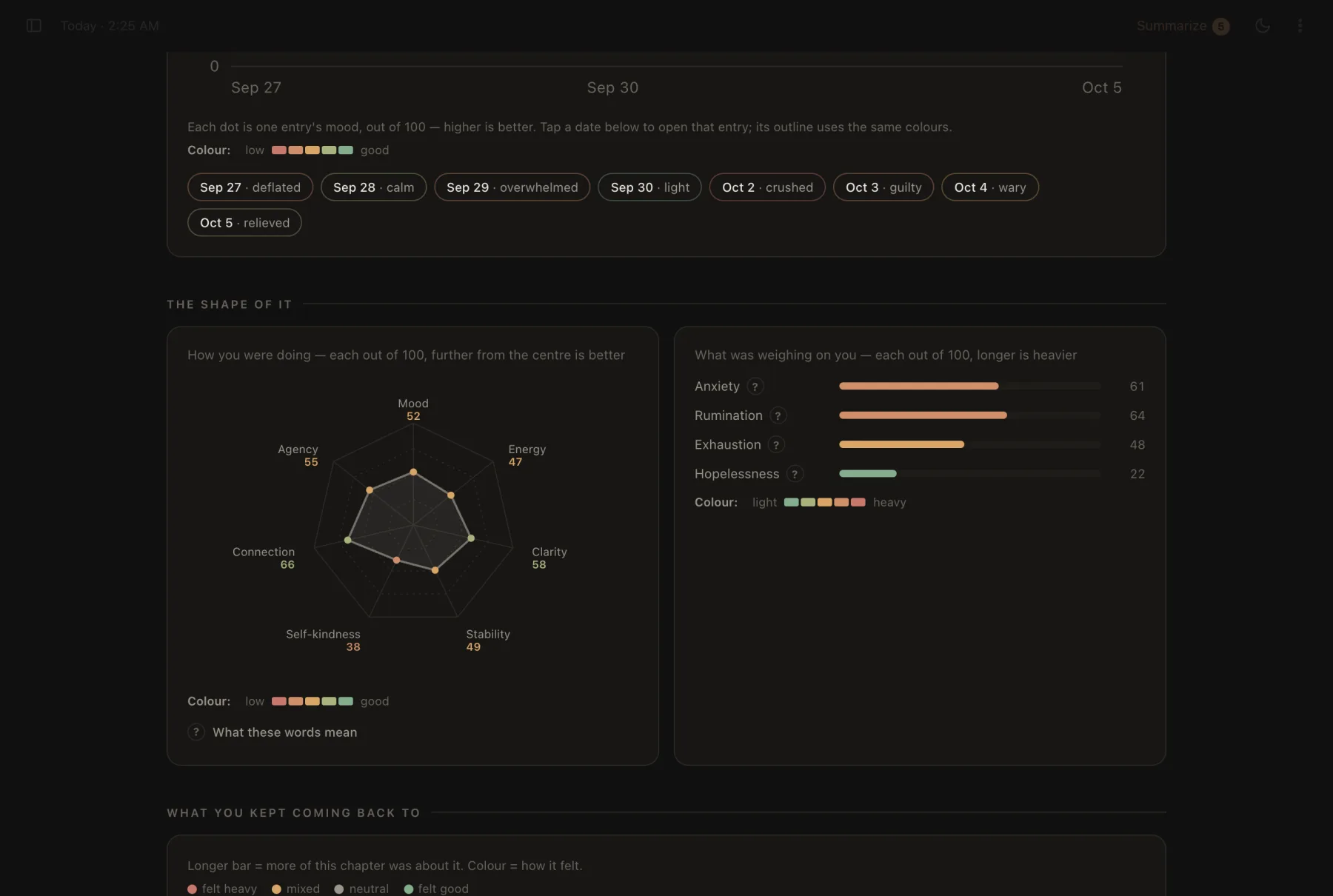Toggle the sidebar panel icon

(33, 26)
